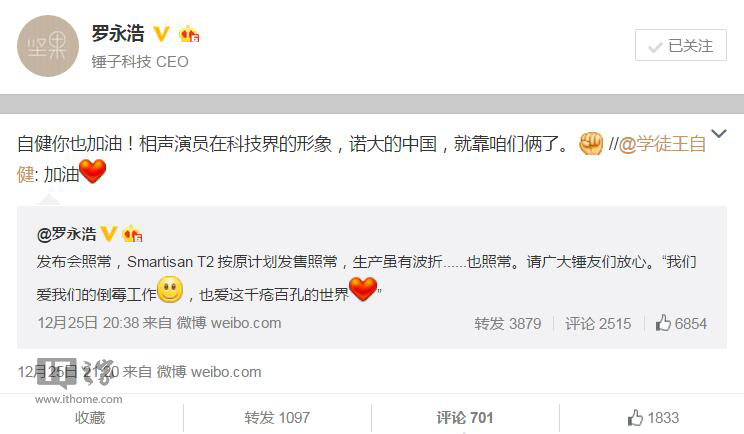The width and height of the screenshot is (744, 434).
Task: Toggle the 已关注 follow button
Action: tap(681, 45)
